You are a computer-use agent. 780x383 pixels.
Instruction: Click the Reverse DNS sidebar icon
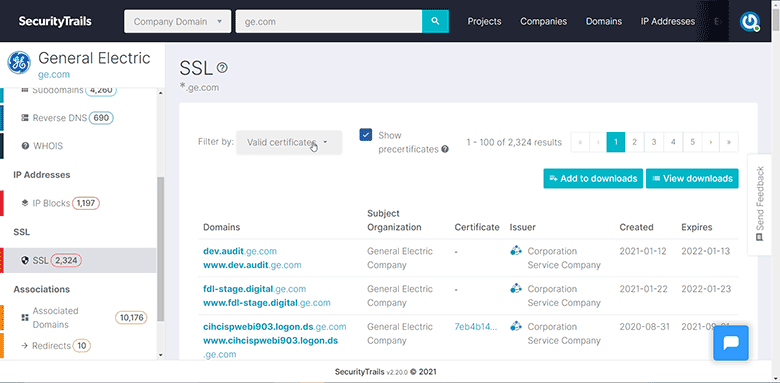pyautogui.click(x=25, y=118)
